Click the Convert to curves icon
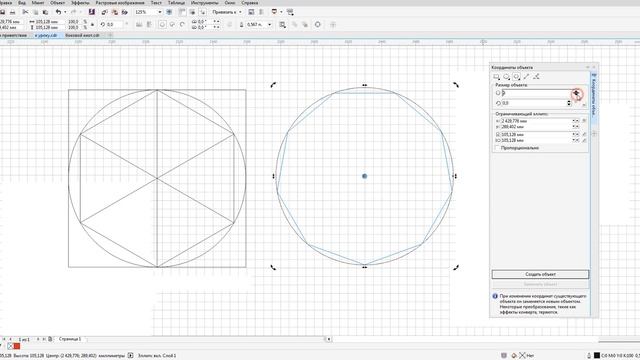 (x=318, y=24)
